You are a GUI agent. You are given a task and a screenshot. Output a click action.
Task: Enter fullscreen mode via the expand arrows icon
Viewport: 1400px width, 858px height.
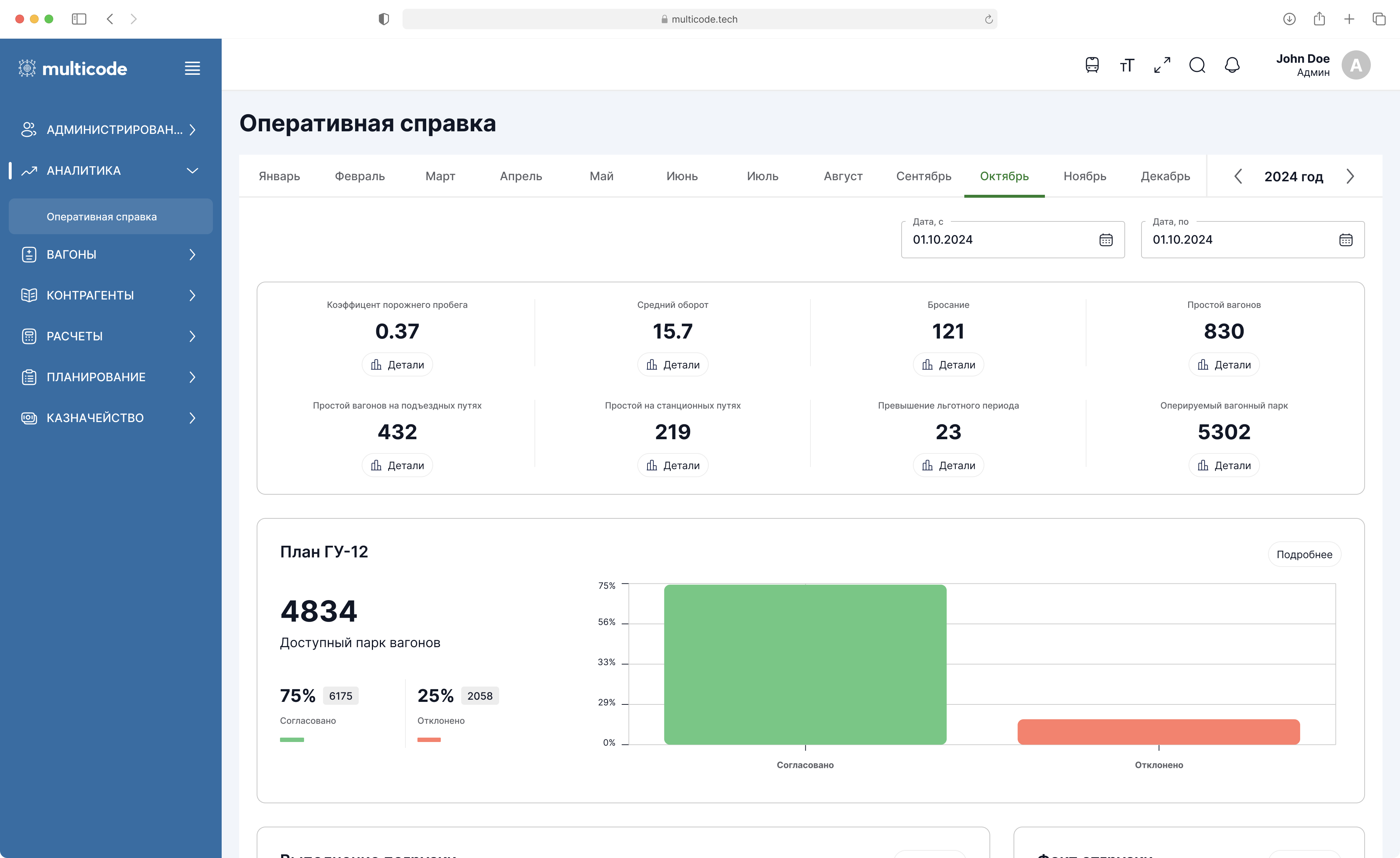(x=1162, y=65)
